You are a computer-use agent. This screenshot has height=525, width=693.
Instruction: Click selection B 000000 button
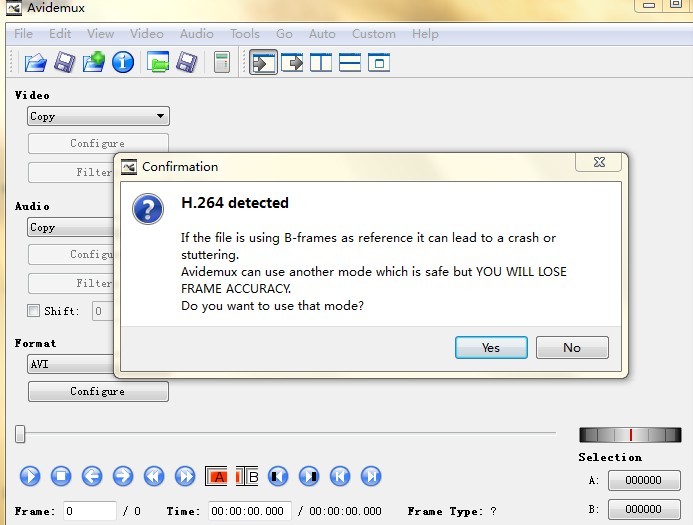644,509
